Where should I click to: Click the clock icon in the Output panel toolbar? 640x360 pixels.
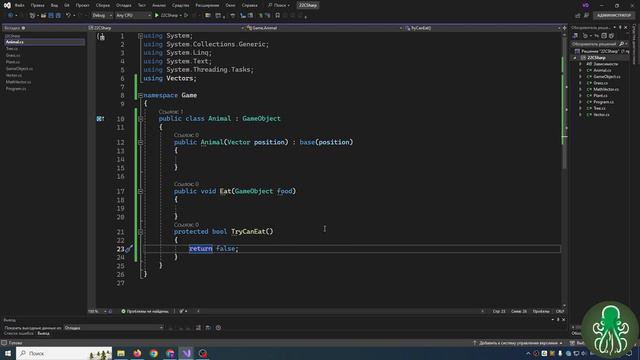(218, 328)
